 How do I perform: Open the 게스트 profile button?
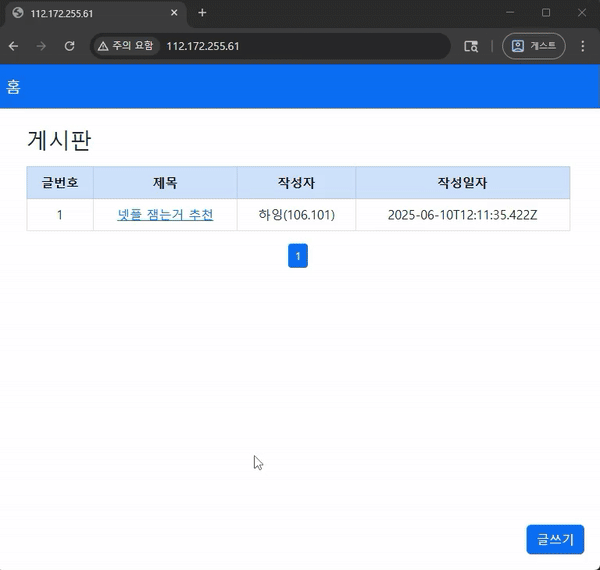coord(534,46)
